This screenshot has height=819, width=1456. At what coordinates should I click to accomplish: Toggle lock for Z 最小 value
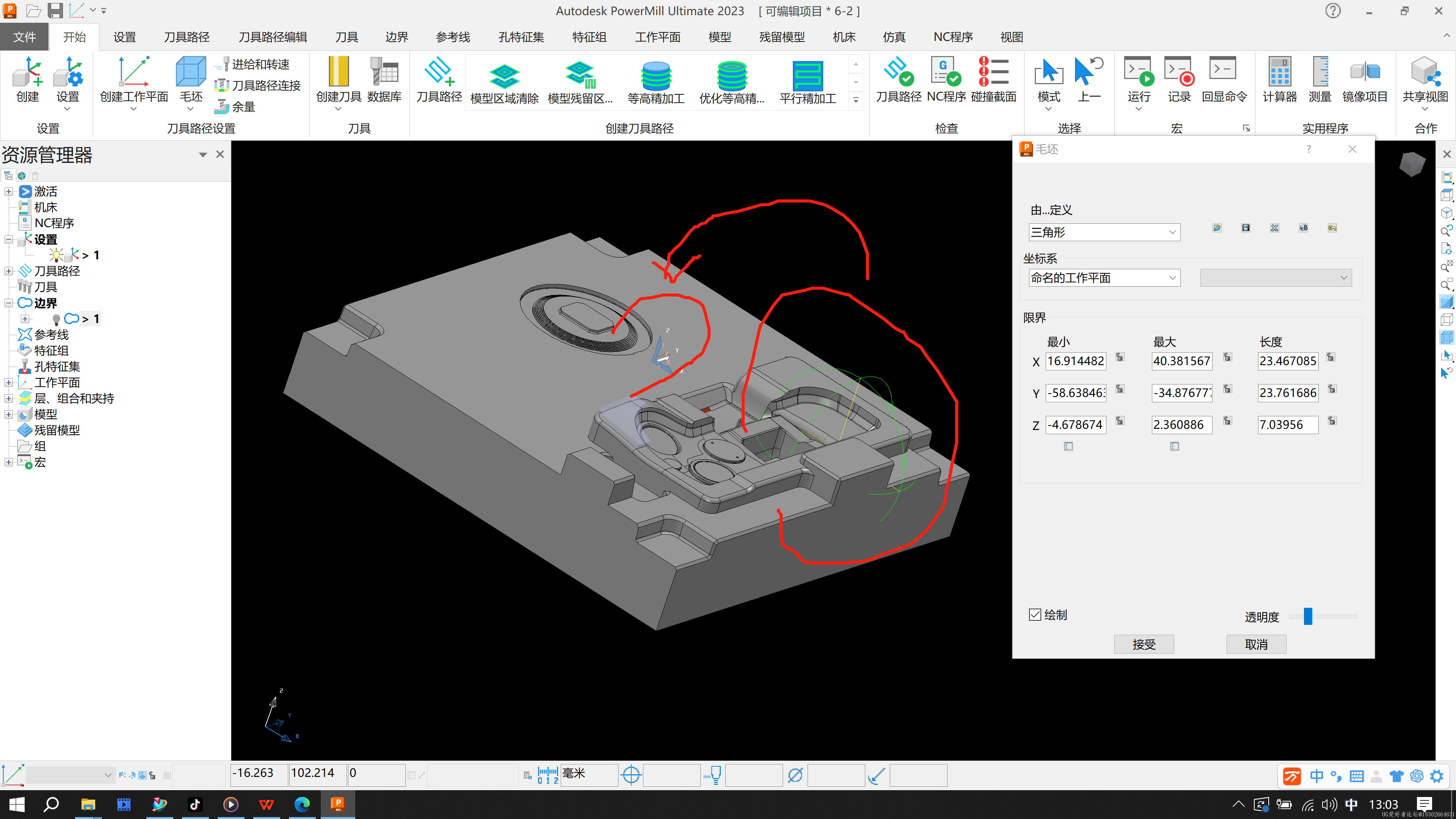[1120, 420]
